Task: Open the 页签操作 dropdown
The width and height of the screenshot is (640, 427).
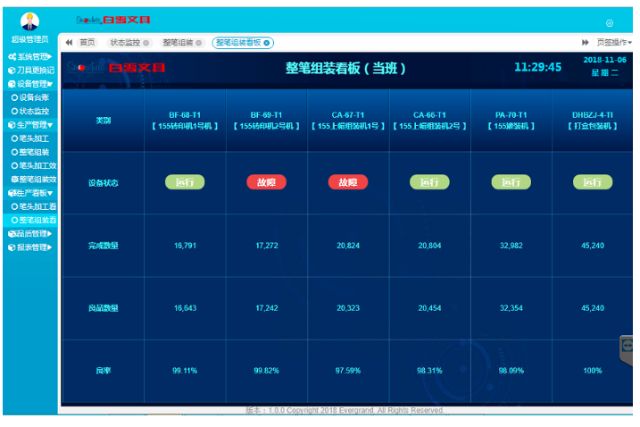Action: [612, 43]
